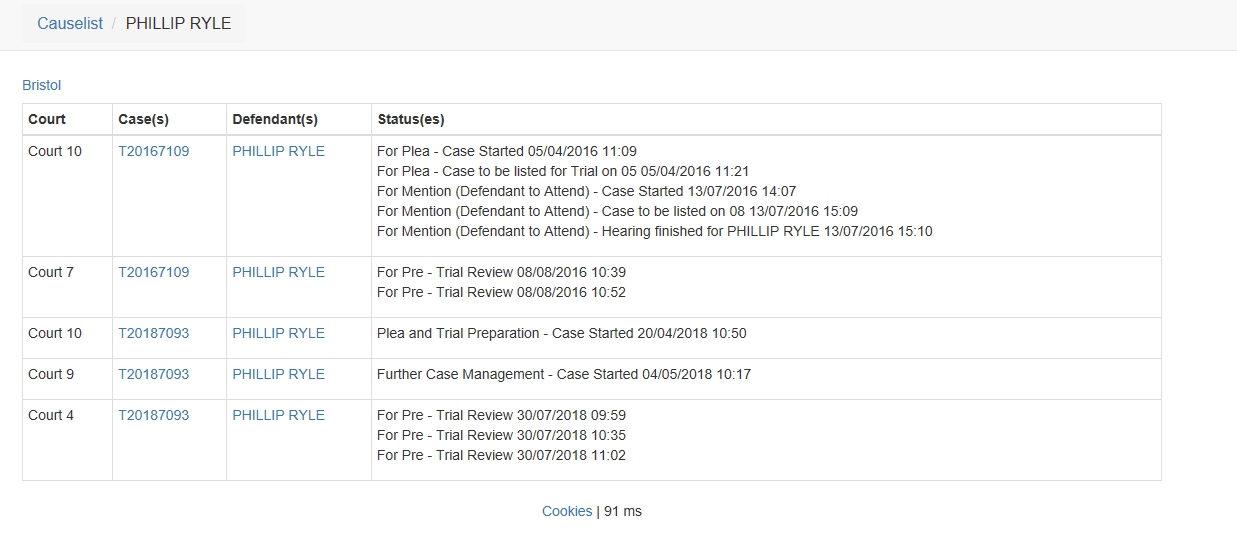The image size is (1237, 553).
Task: Open case T20187093 in the Court 10 row
Action: coord(154,333)
